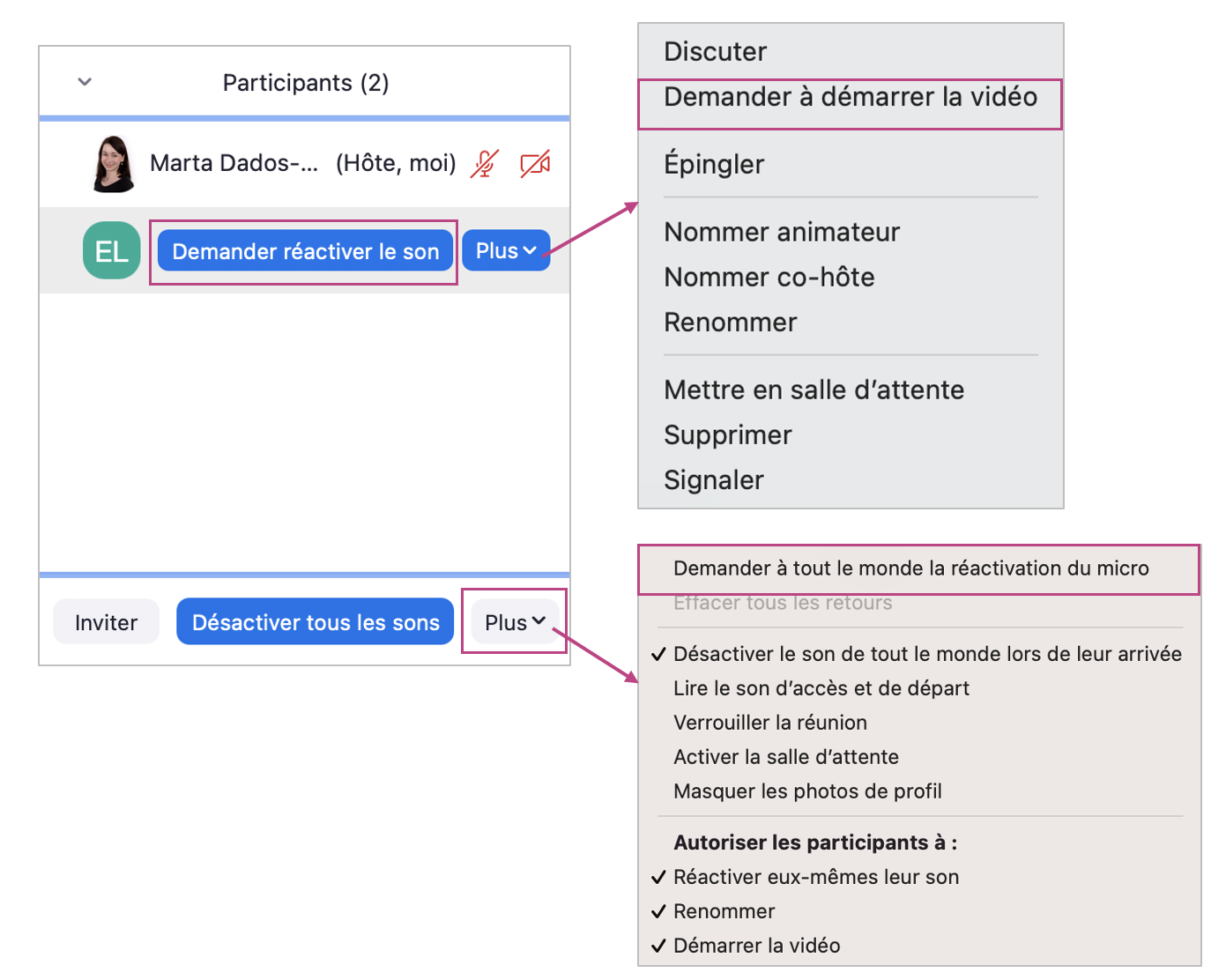Open the blue Plus dropdown beside EL

[x=506, y=251]
